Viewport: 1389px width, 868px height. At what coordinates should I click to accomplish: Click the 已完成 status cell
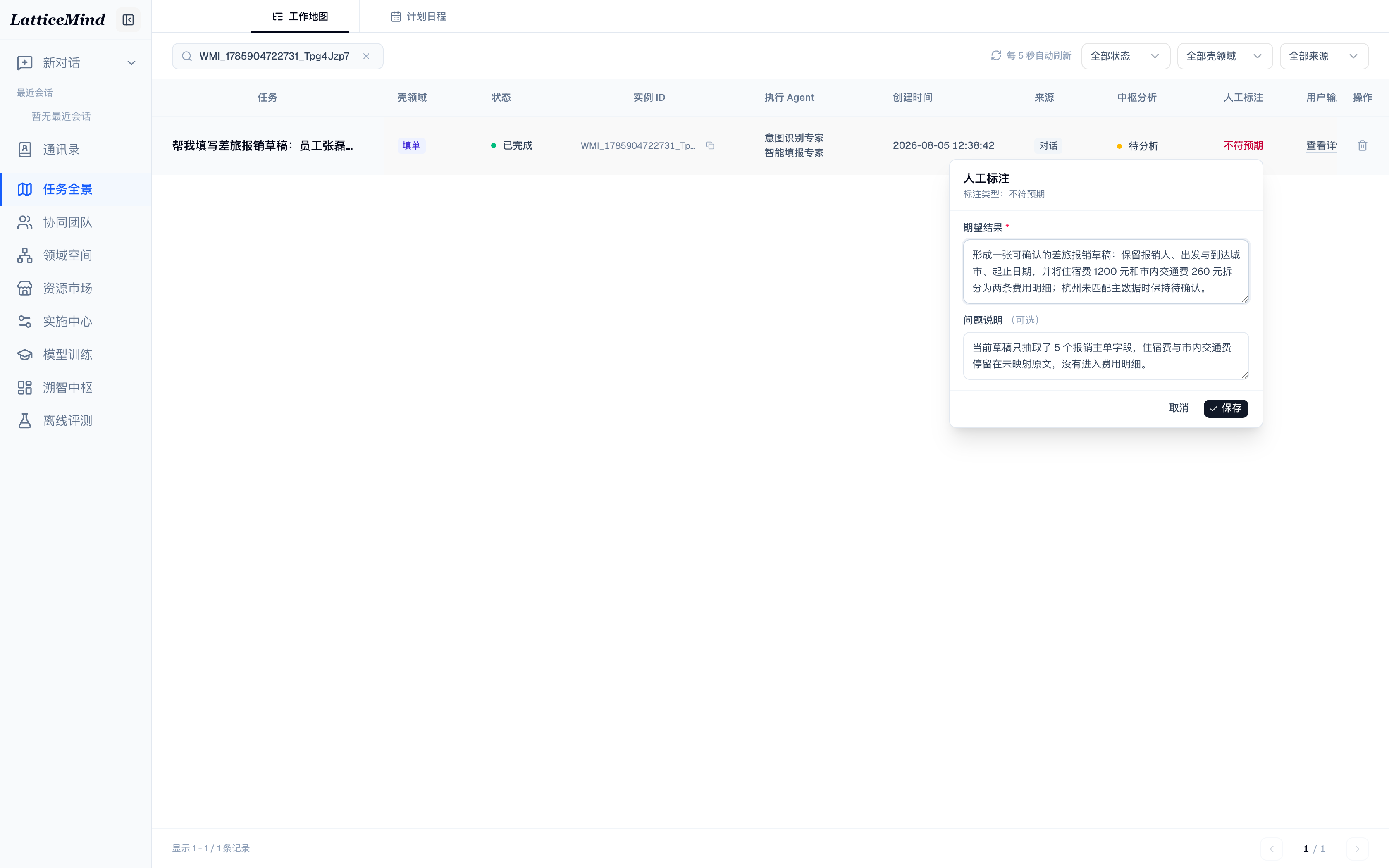511,146
